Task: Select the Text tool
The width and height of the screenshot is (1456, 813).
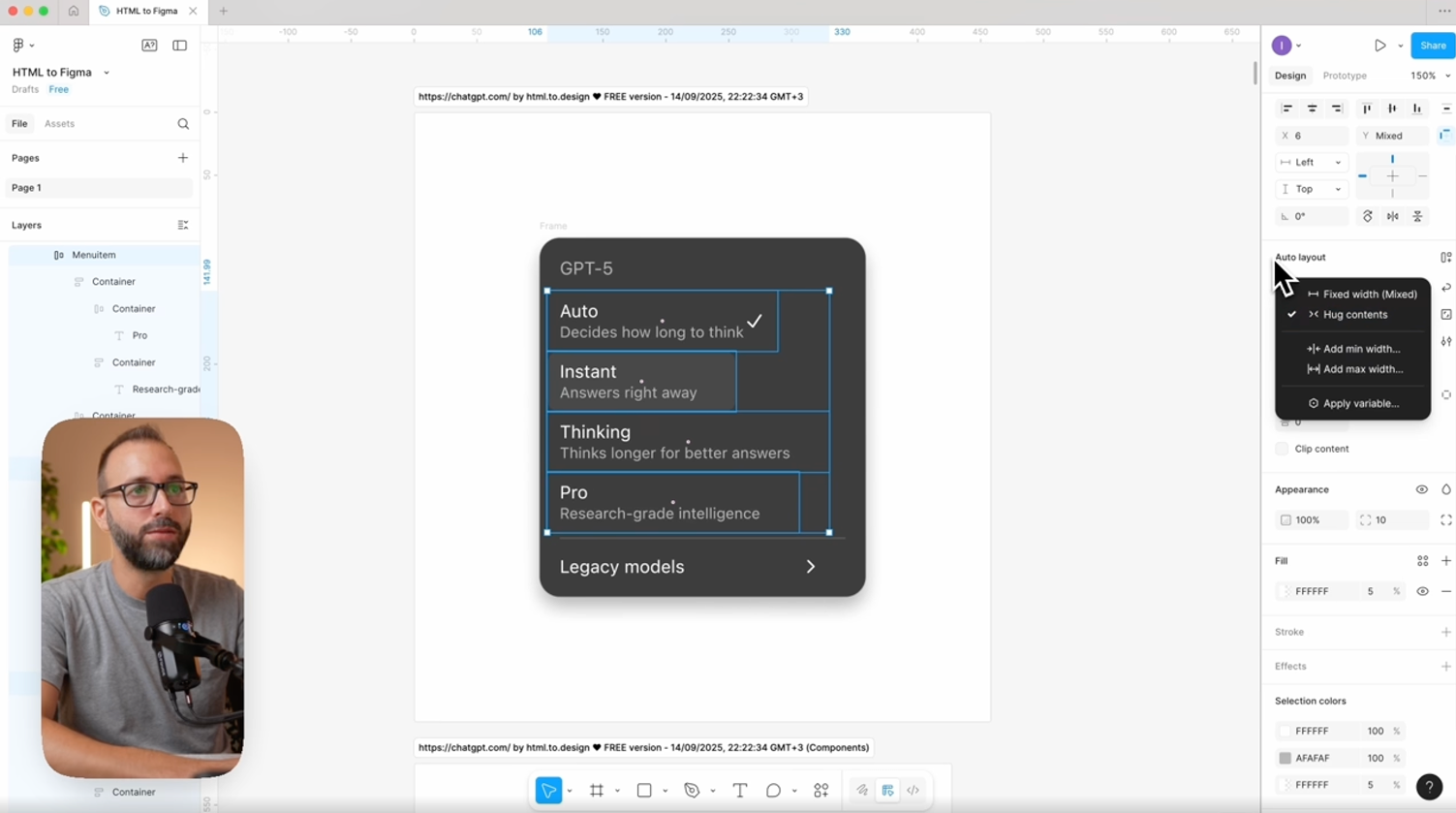Action: (x=740, y=791)
